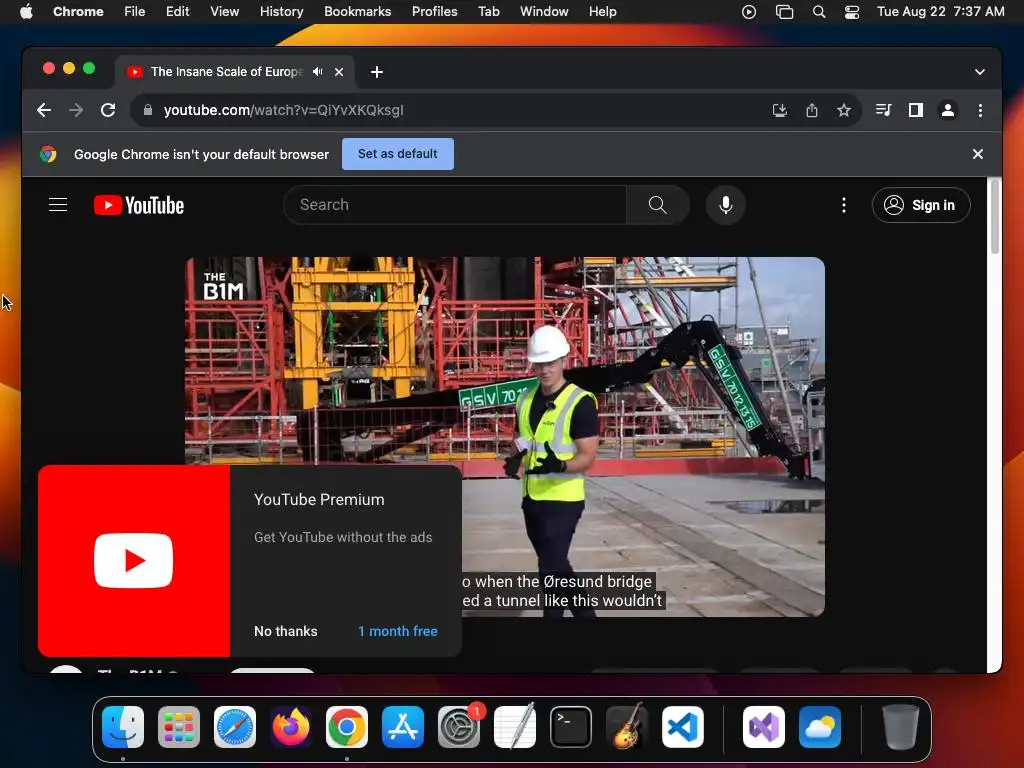Image resolution: width=1024 pixels, height=768 pixels.
Task: Open a new tab with plus
Action: coord(377,72)
